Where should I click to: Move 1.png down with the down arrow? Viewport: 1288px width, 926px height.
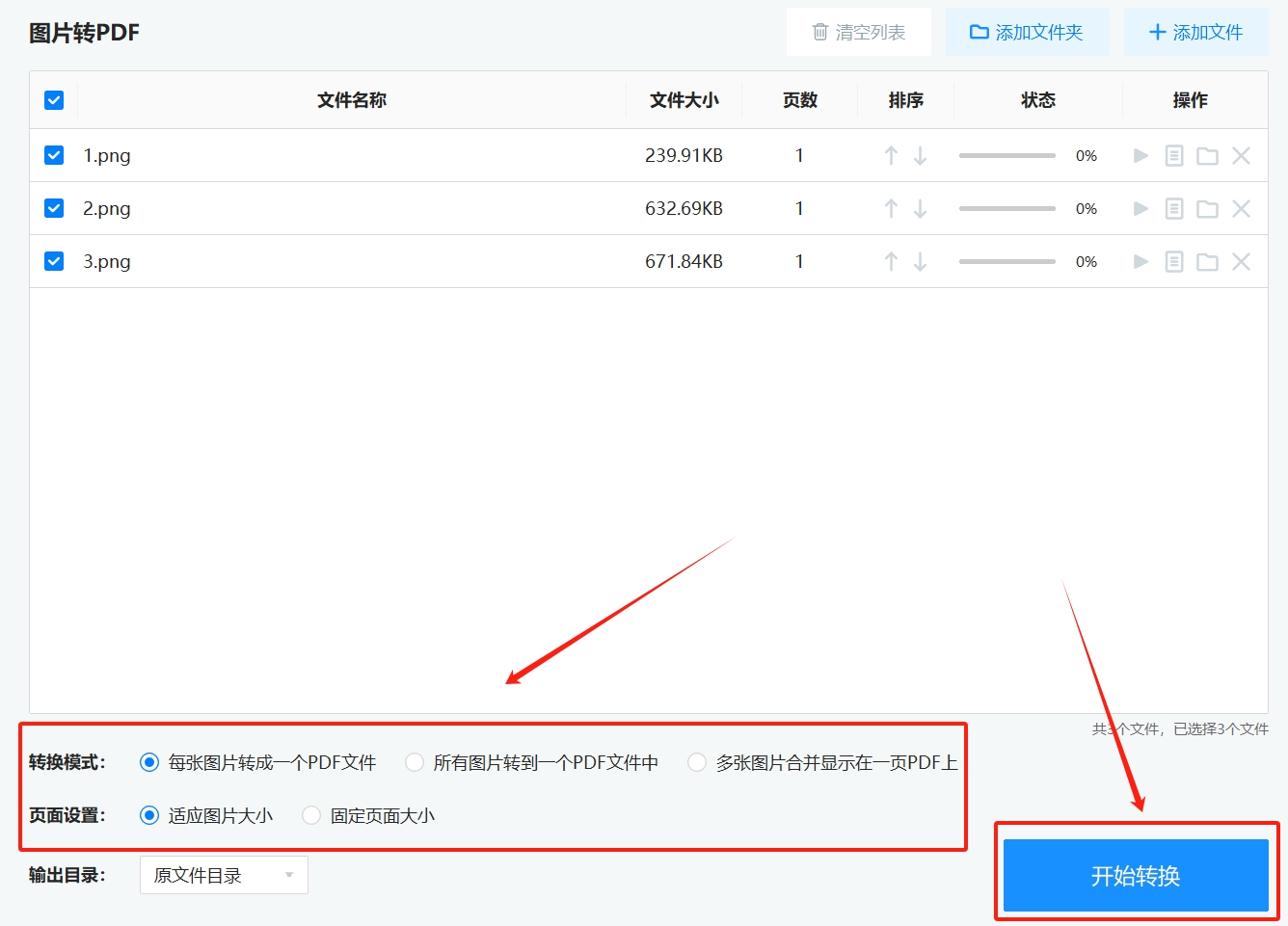[921, 155]
